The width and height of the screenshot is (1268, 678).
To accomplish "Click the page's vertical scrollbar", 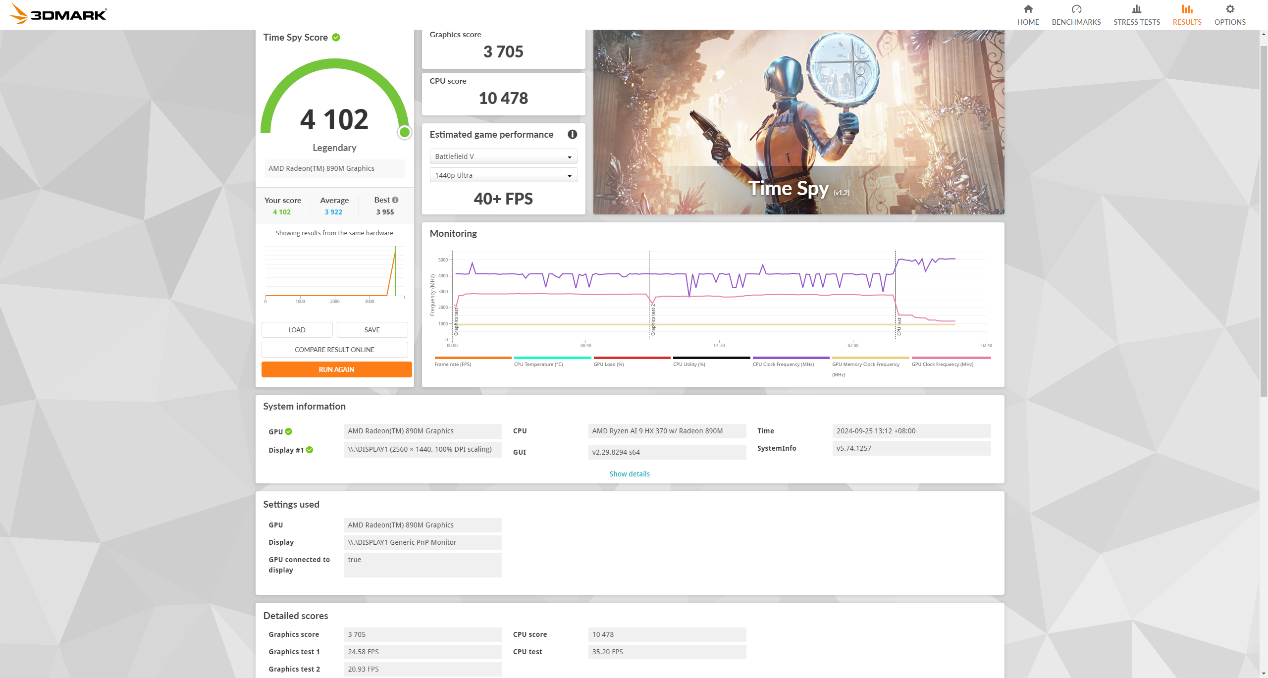I will click(1262, 200).
